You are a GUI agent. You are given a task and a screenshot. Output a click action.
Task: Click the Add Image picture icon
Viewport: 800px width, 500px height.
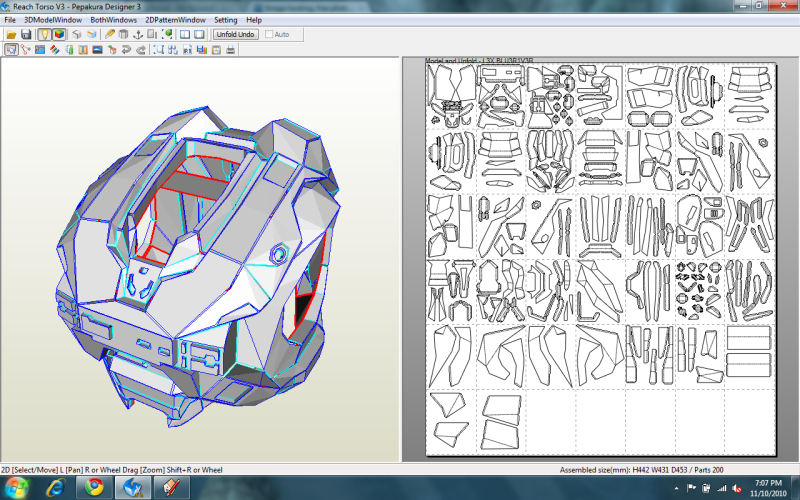(97, 49)
